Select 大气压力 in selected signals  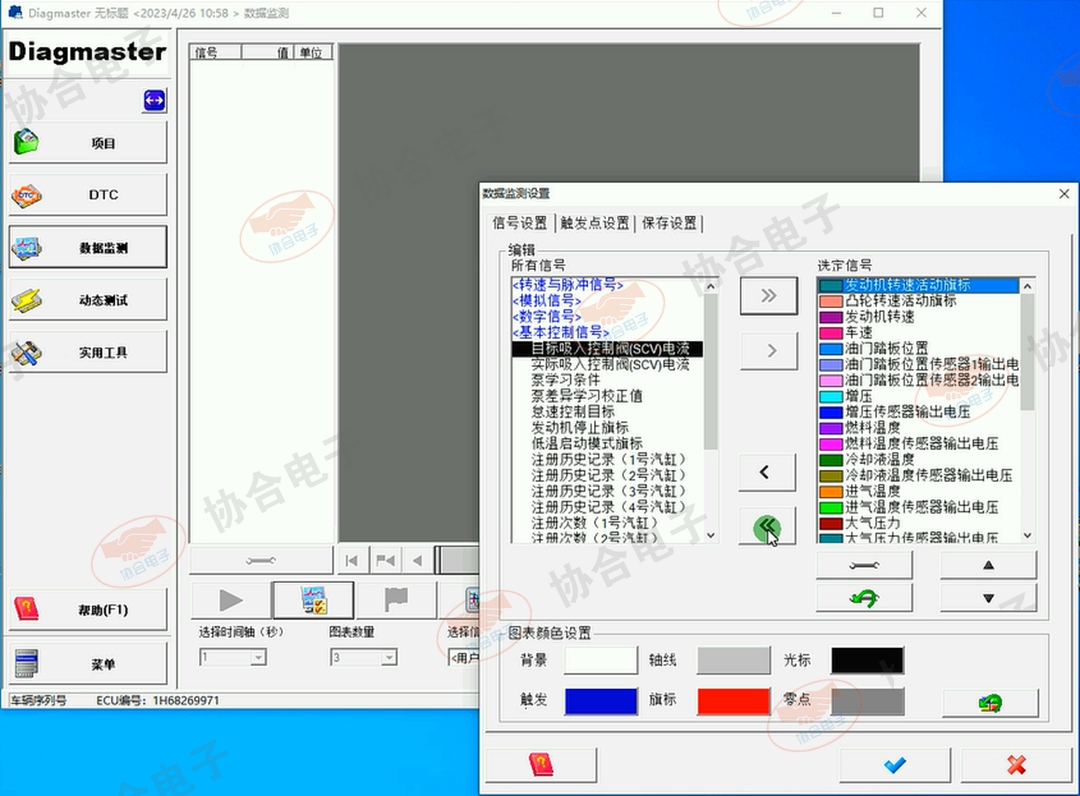tap(873, 523)
